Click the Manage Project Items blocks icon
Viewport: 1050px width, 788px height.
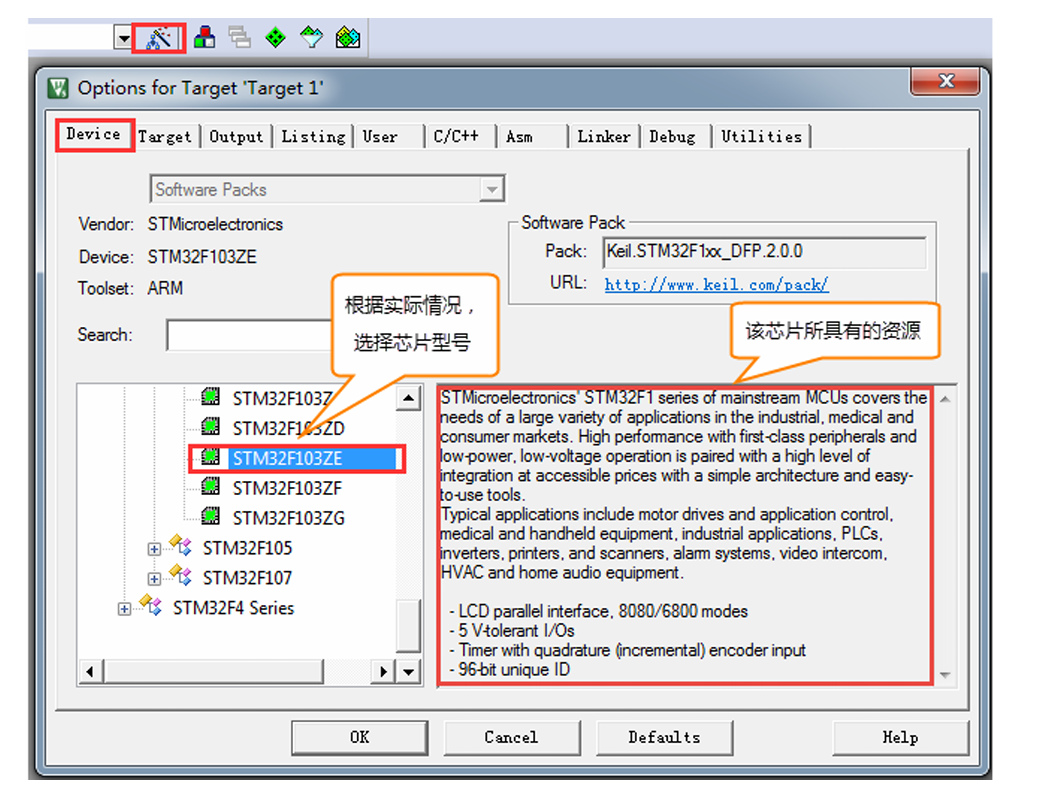[204, 37]
